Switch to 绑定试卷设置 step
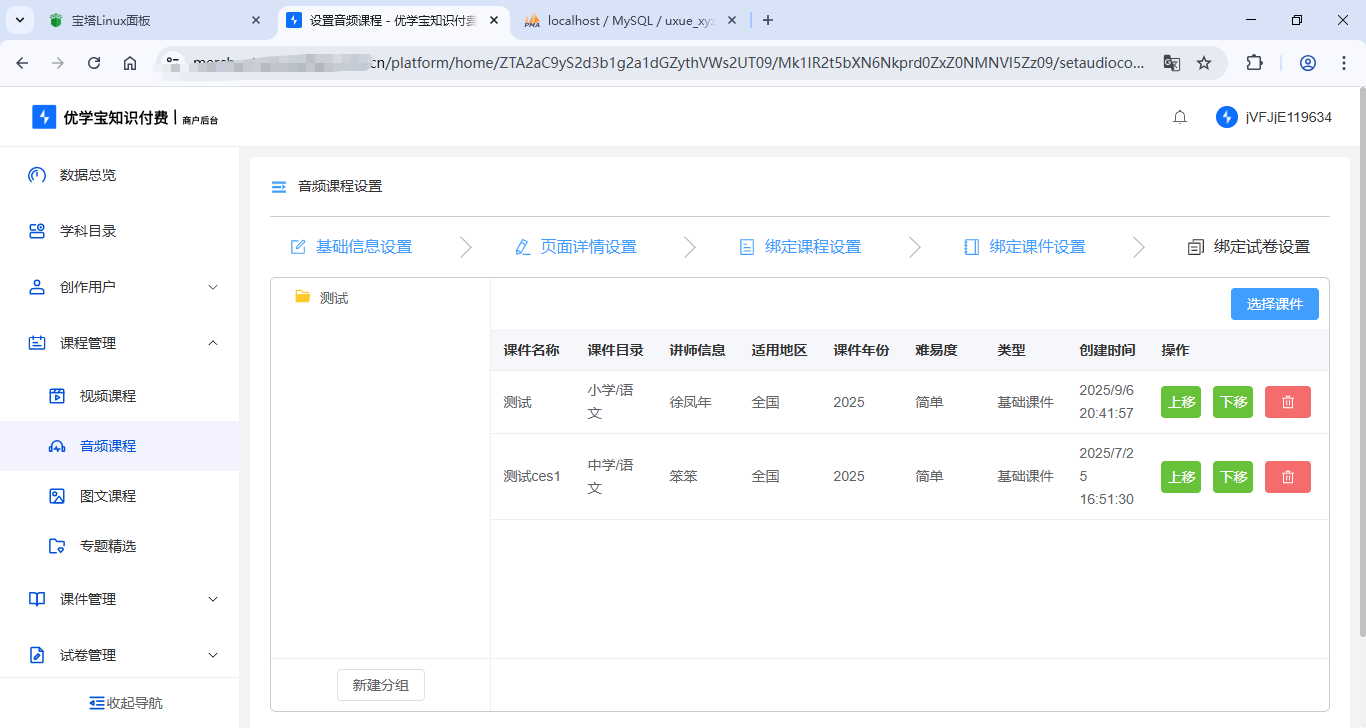Image resolution: width=1366 pixels, height=728 pixels. pos(1248,247)
